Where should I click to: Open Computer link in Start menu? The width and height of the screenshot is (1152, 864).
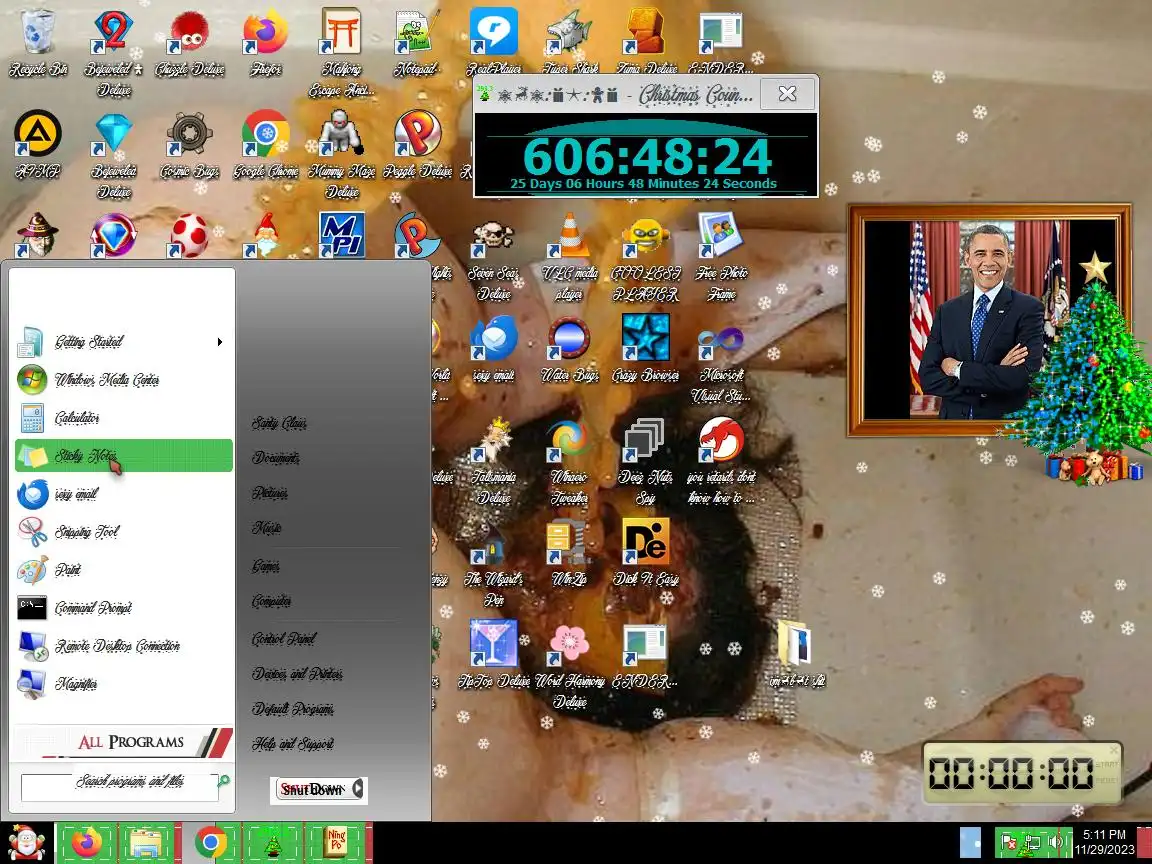tap(272, 601)
